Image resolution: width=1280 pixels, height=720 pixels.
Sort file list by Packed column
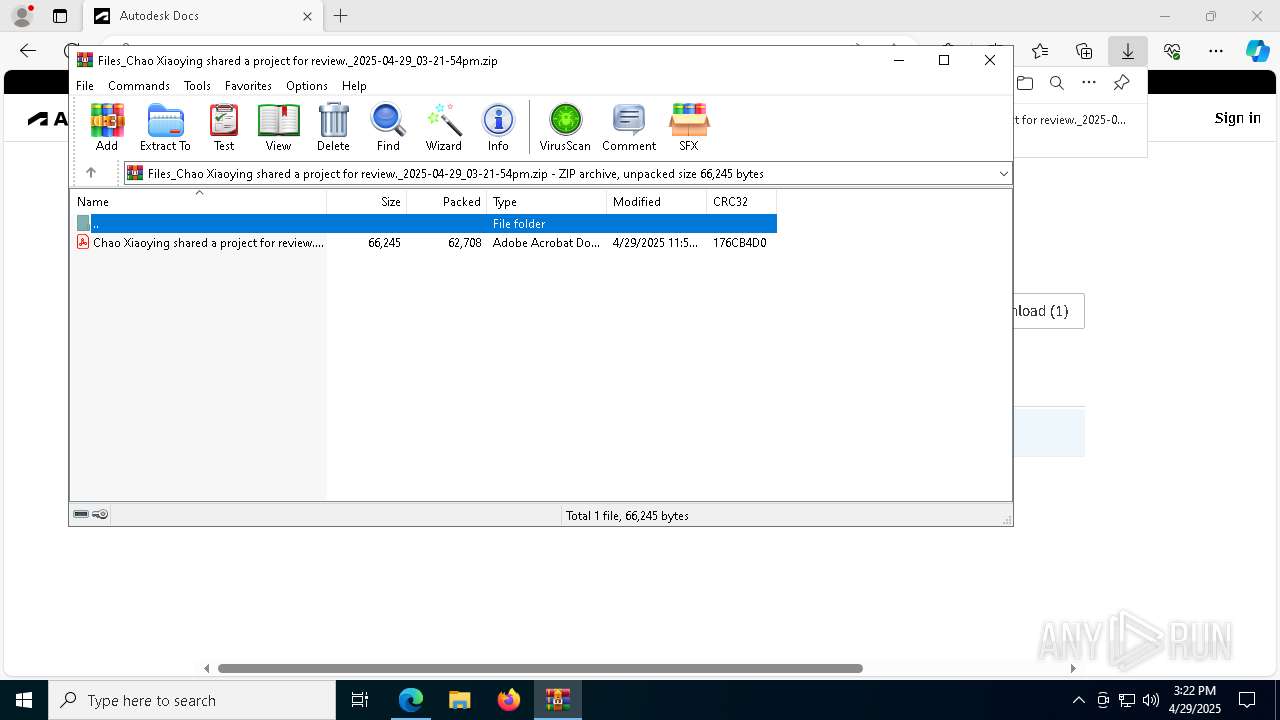[447, 201]
